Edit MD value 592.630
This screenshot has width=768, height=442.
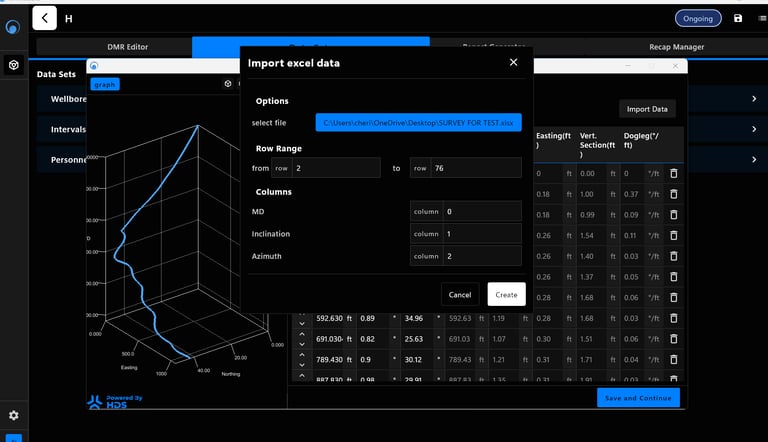pyautogui.click(x=329, y=319)
